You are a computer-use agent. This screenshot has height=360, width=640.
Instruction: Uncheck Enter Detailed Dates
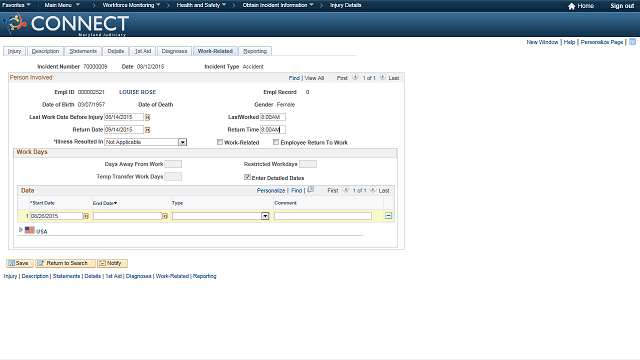247,177
